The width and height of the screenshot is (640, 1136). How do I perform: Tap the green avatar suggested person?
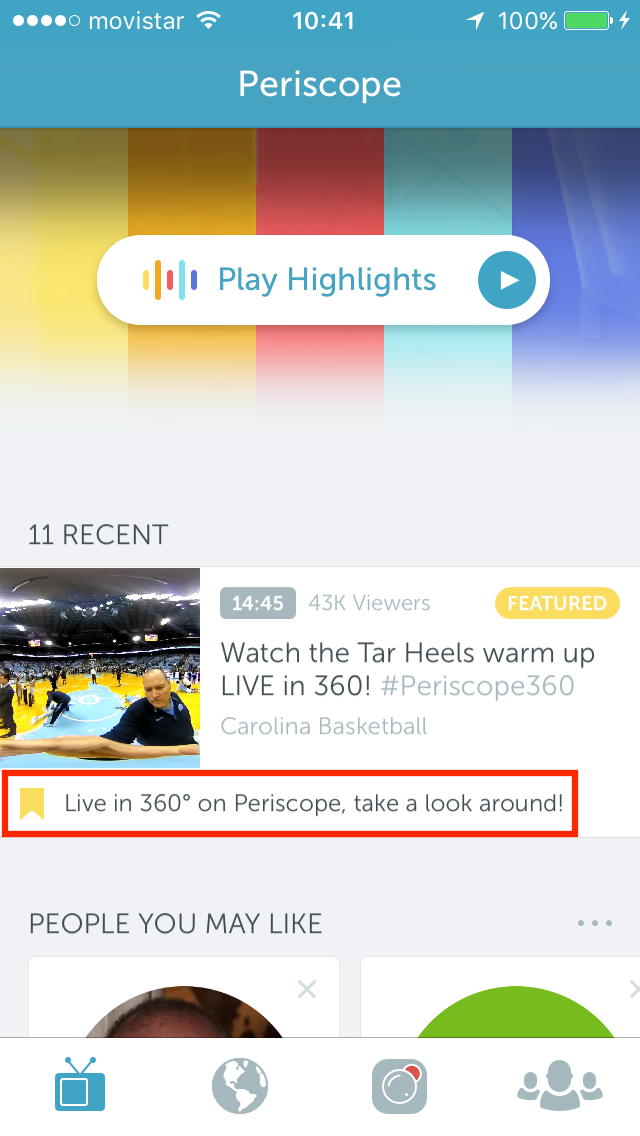point(515,1012)
